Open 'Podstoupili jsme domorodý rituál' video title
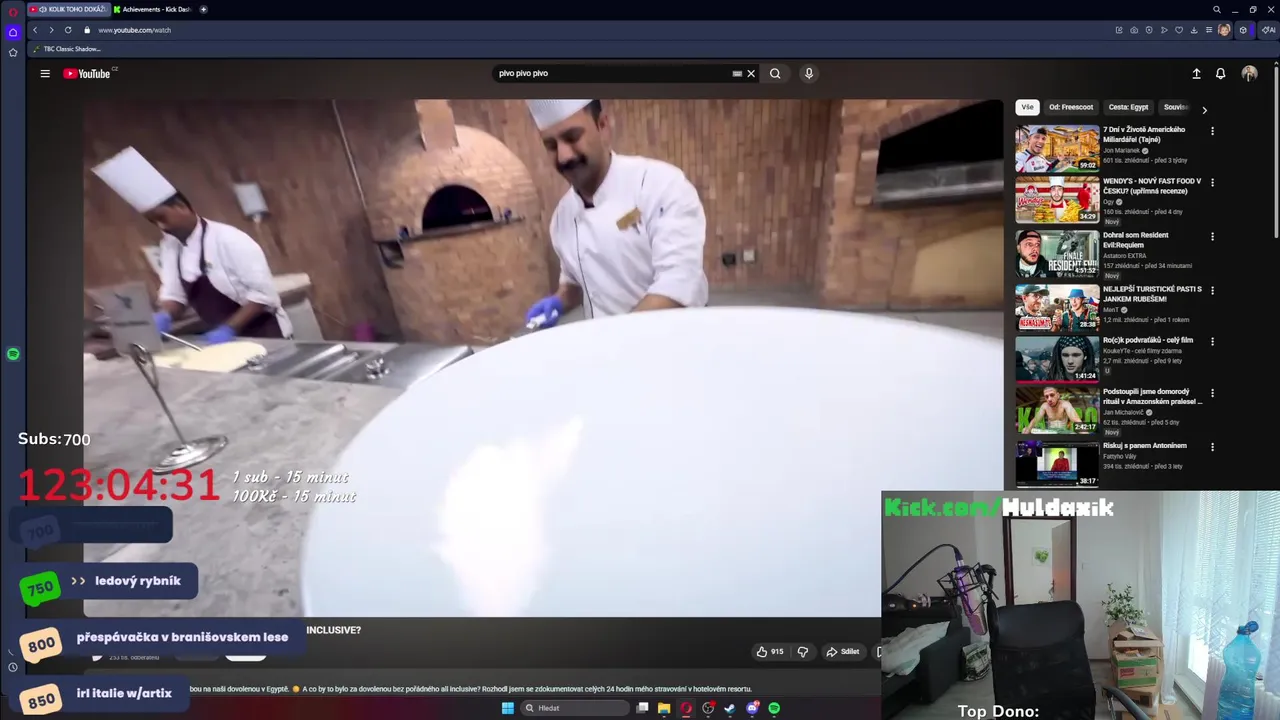The image size is (1280, 720). (x=1152, y=396)
